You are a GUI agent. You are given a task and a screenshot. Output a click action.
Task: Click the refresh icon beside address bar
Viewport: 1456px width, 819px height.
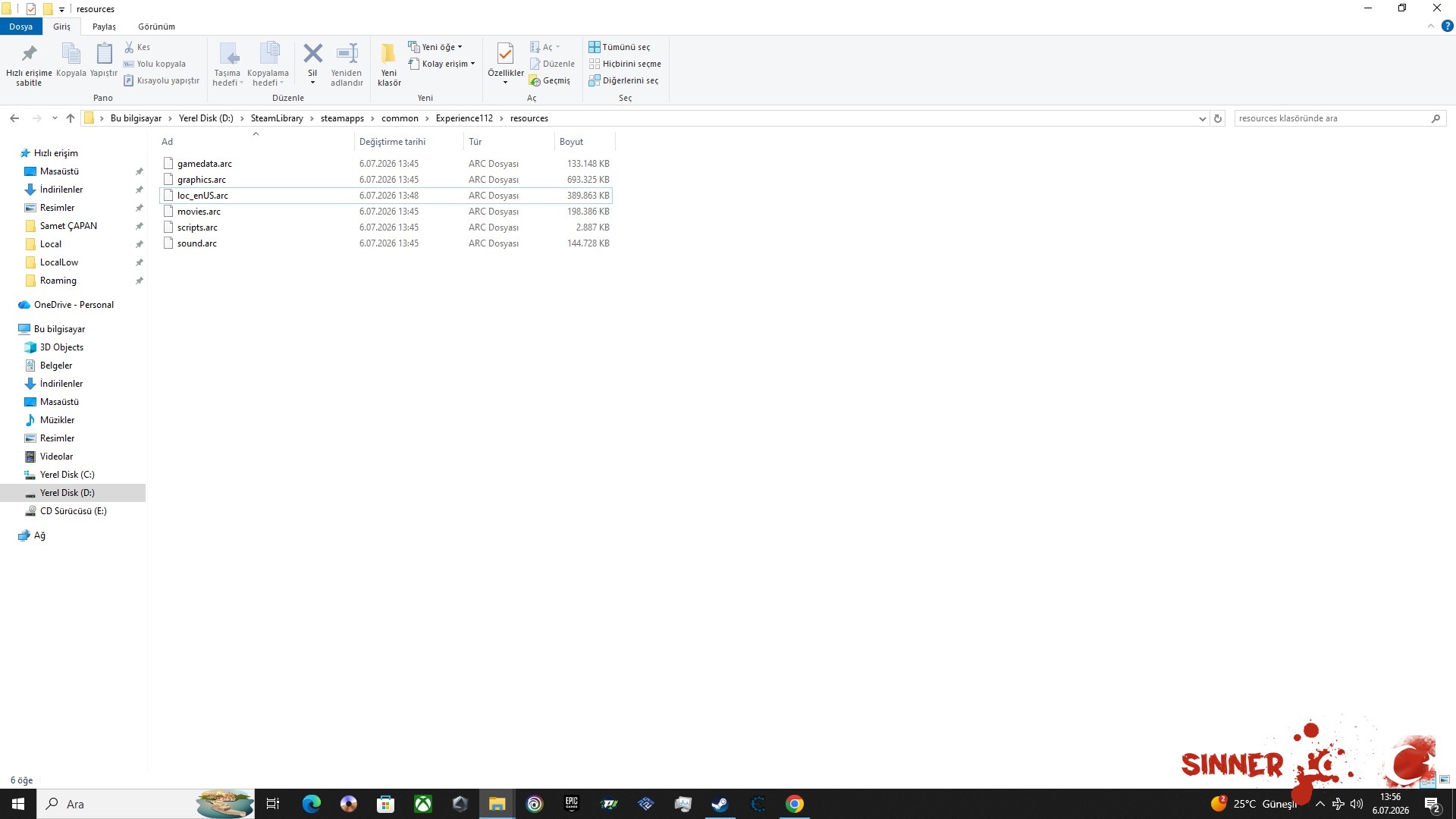click(x=1218, y=118)
